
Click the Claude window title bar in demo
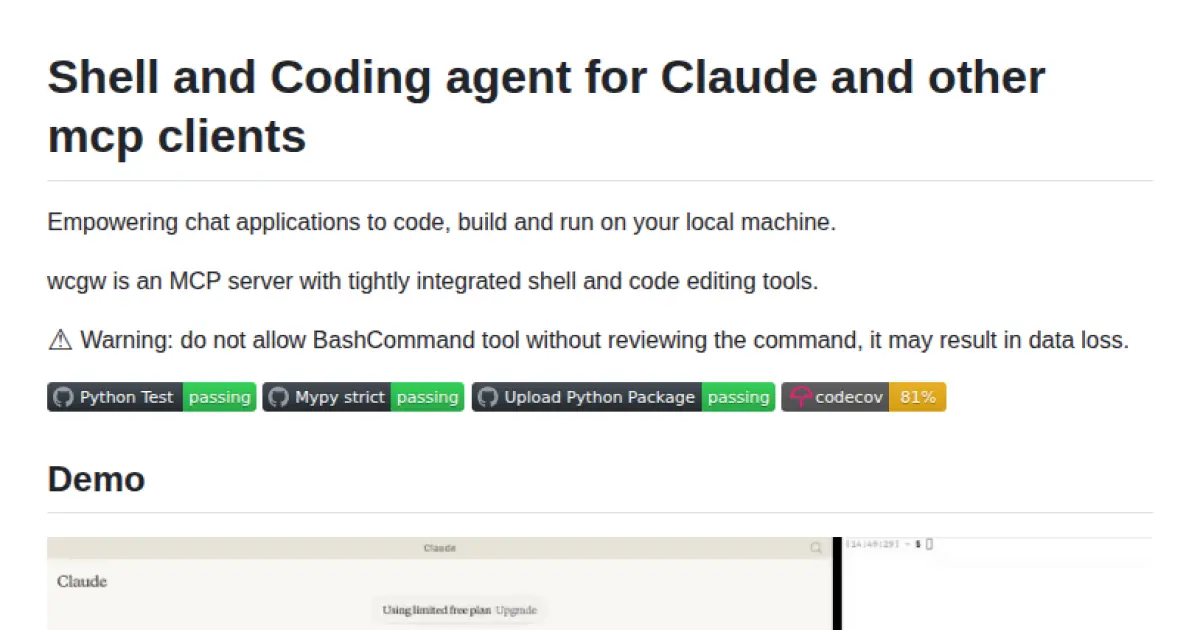pyautogui.click(x=440, y=548)
